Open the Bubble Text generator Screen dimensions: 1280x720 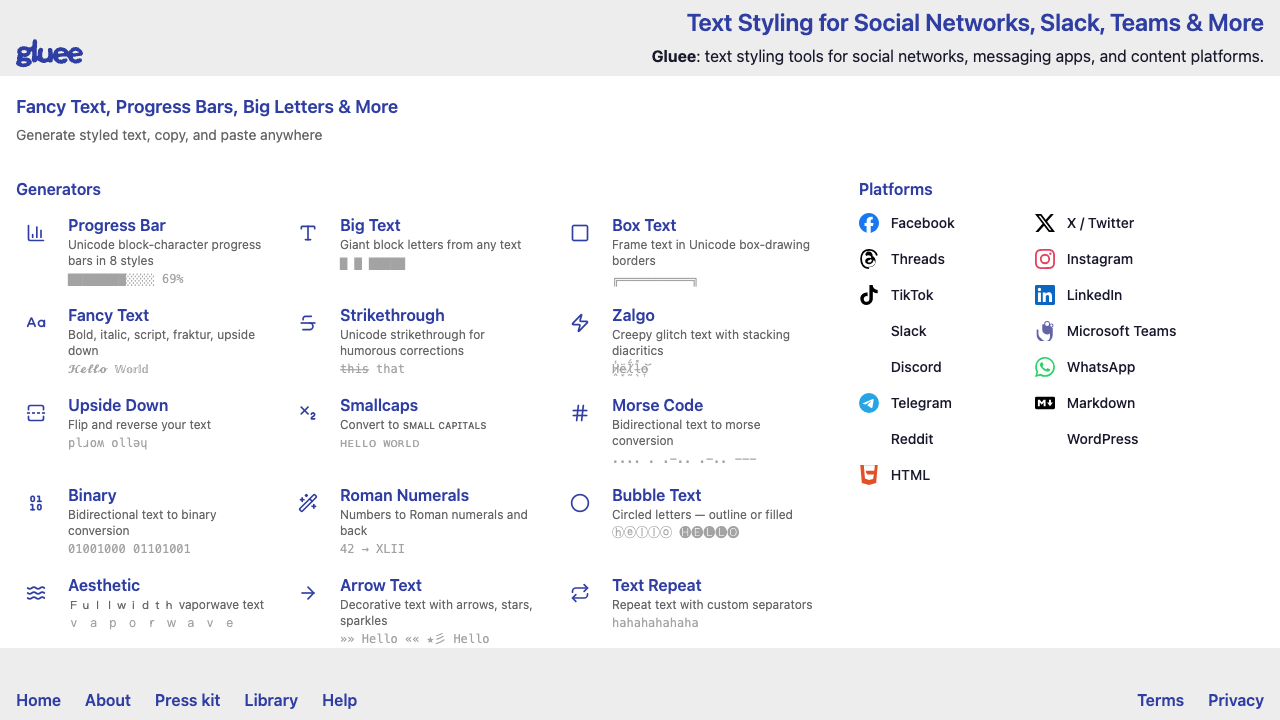[656, 495]
